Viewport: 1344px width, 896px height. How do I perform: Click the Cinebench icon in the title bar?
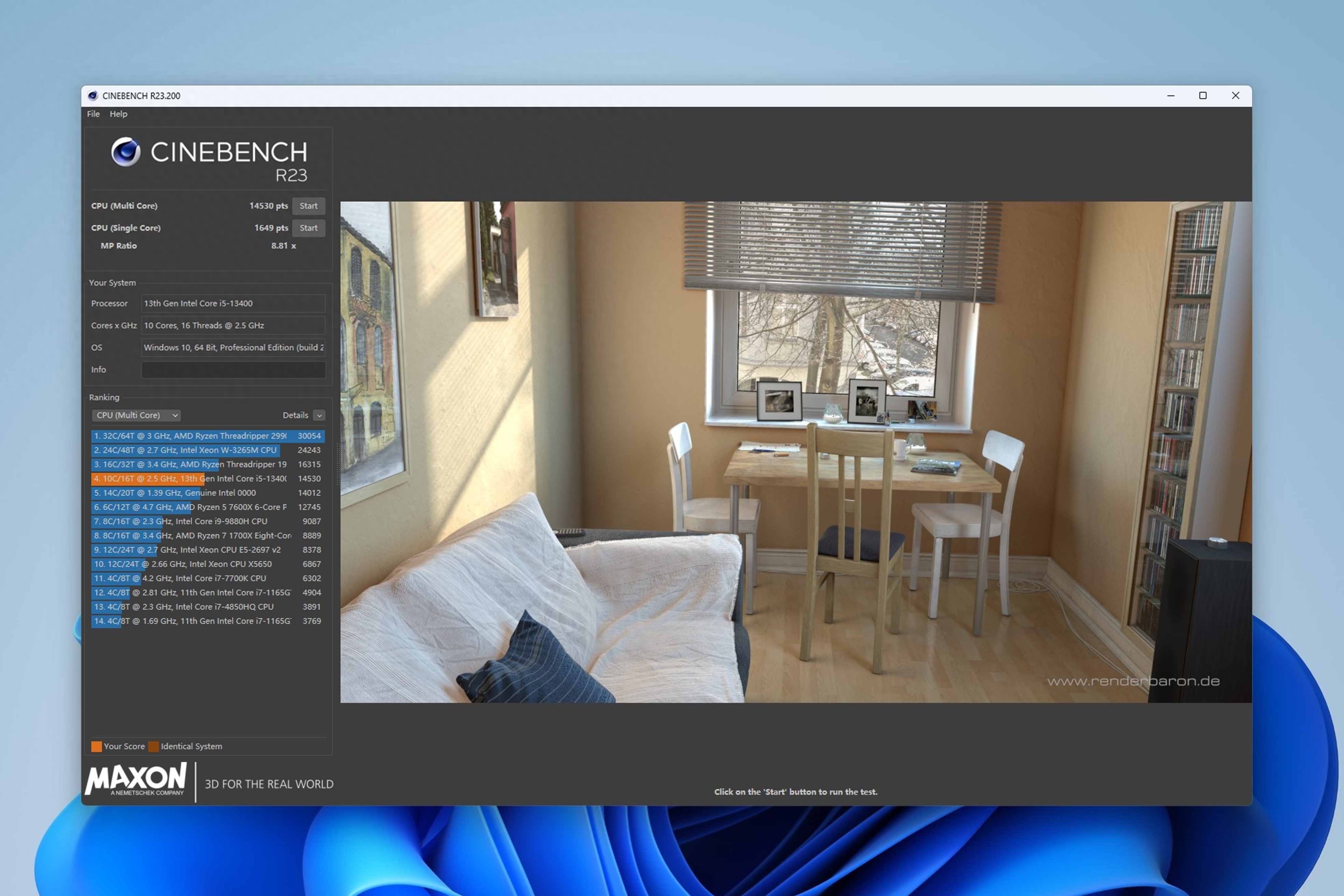[x=93, y=96]
